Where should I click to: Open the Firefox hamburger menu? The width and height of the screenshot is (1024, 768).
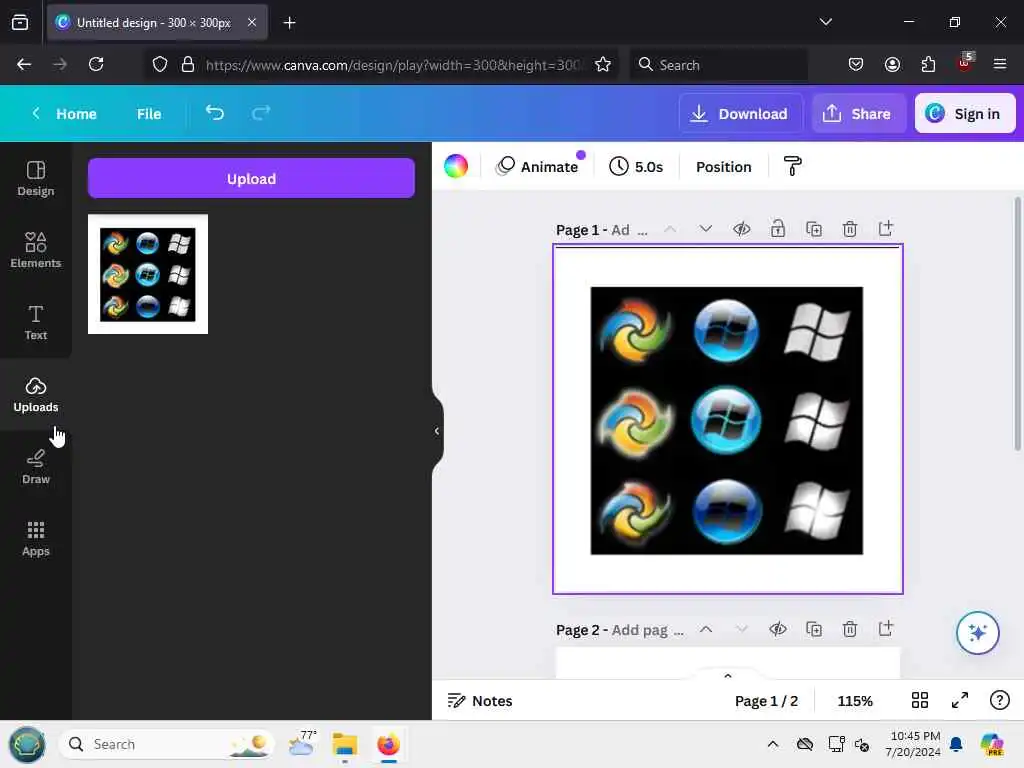pyautogui.click(x=999, y=64)
